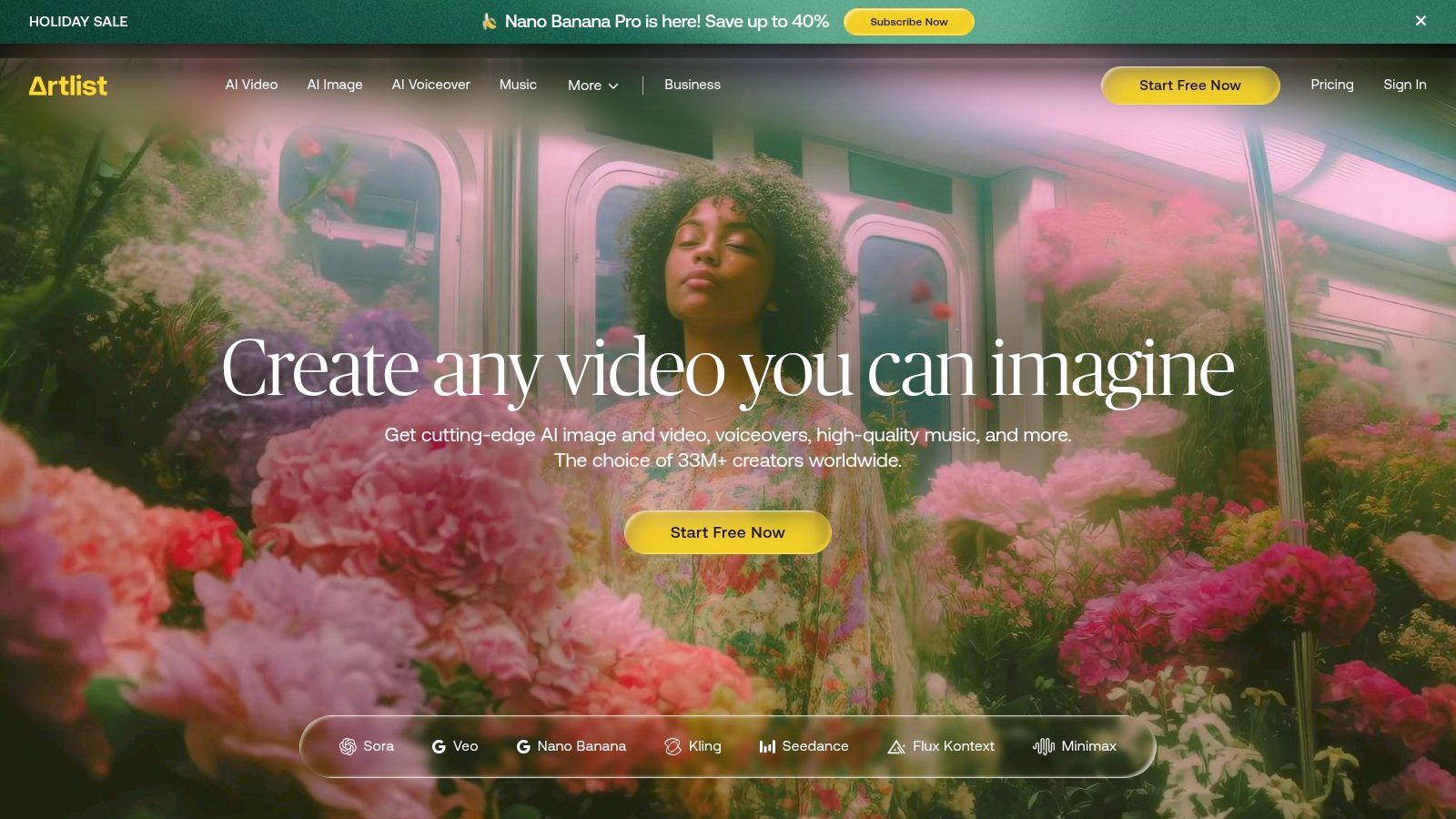Click the Start Free Now hero button
The height and width of the screenshot is (819, 1456).
pyautogui.click(x=727, y=532)
